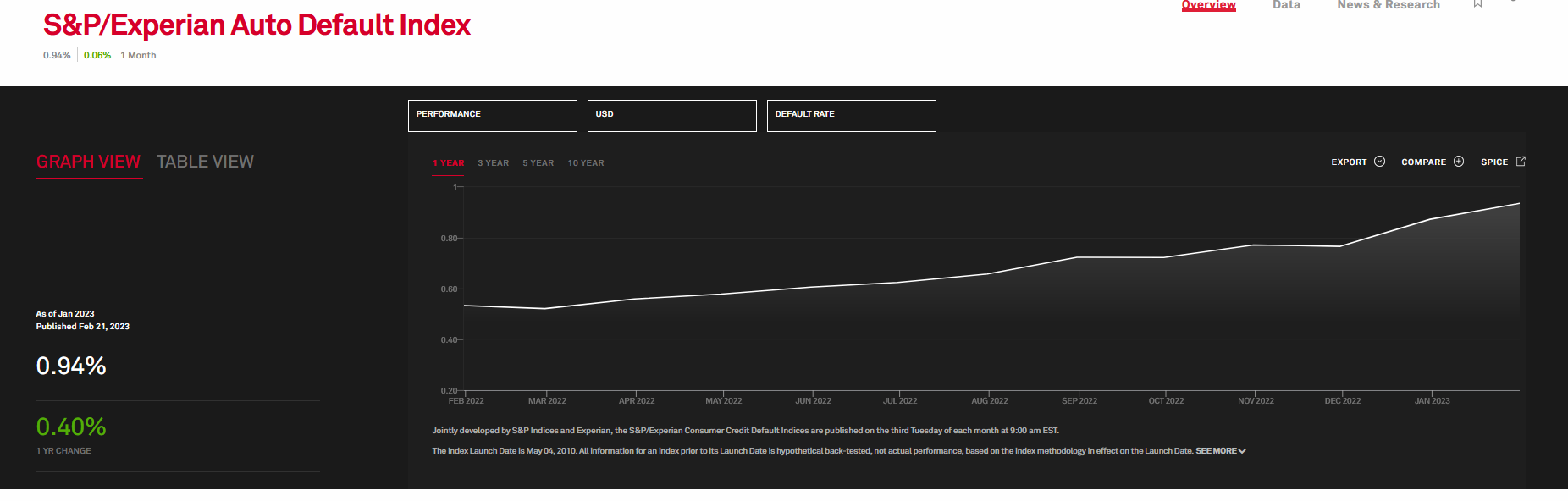Click the 0.94% value beside 0.06%
1568x501 pixels.
click(x=57, y=55)
